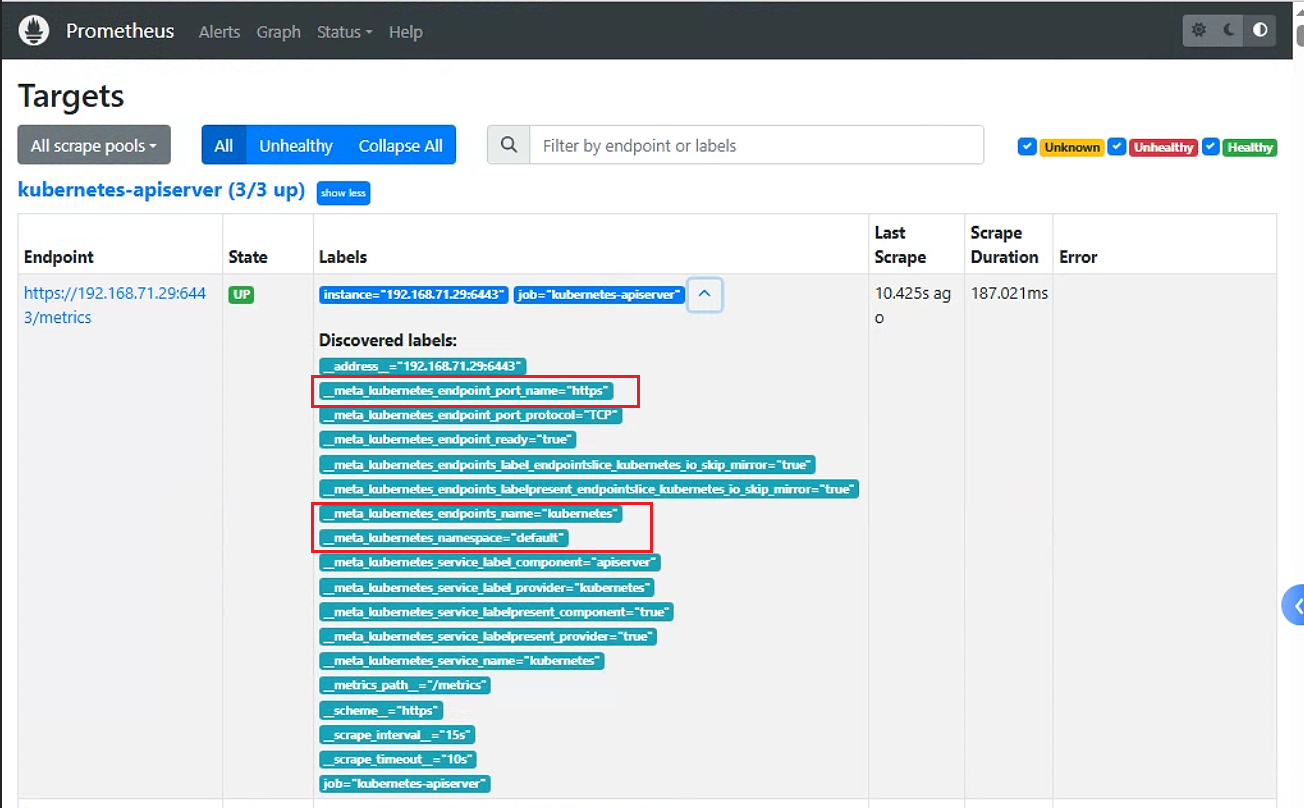
Task: Collapse discovered labels with chevron button
Action: pyautogui.click(x=705, y=295)
